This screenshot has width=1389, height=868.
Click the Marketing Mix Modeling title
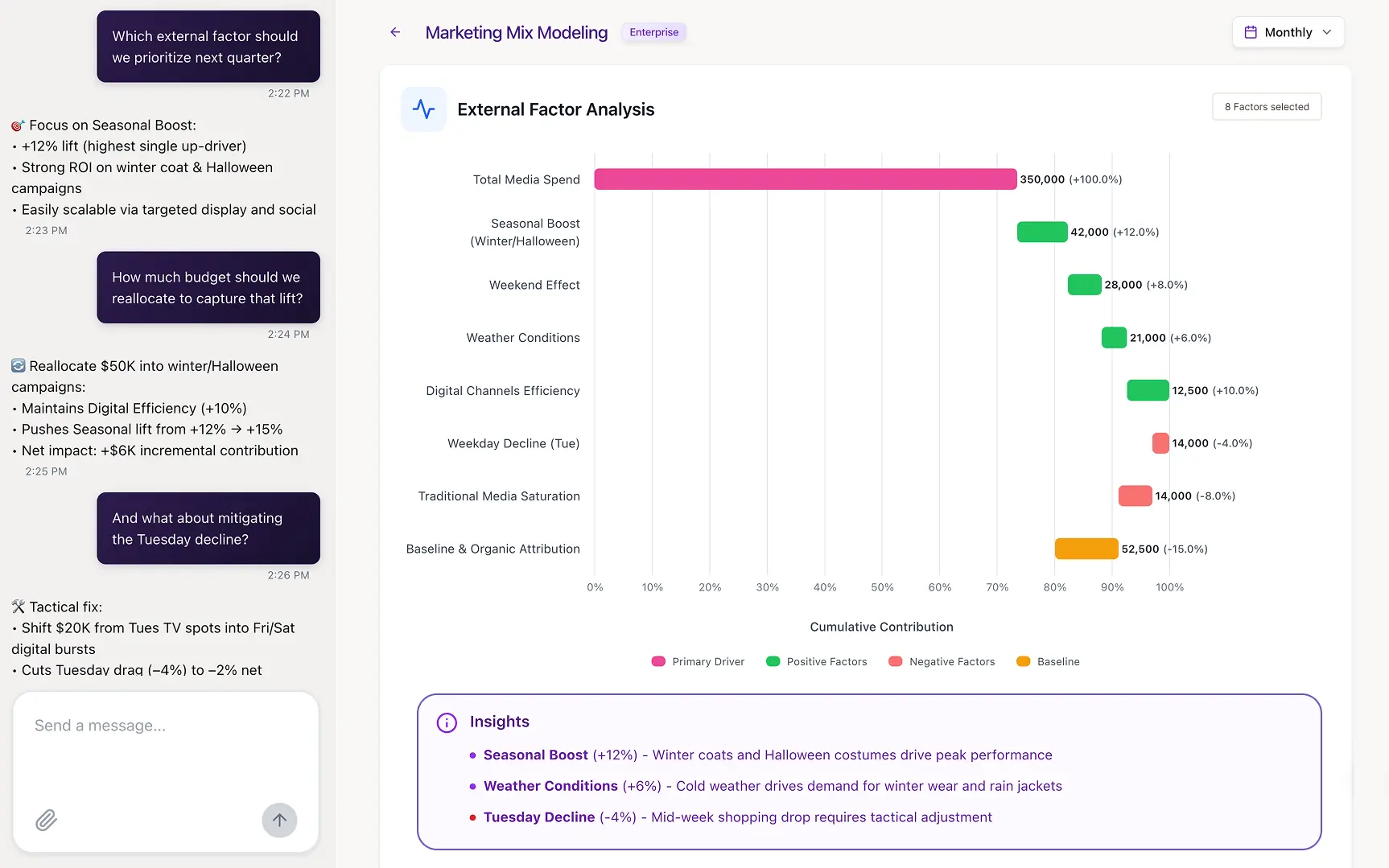516,32
